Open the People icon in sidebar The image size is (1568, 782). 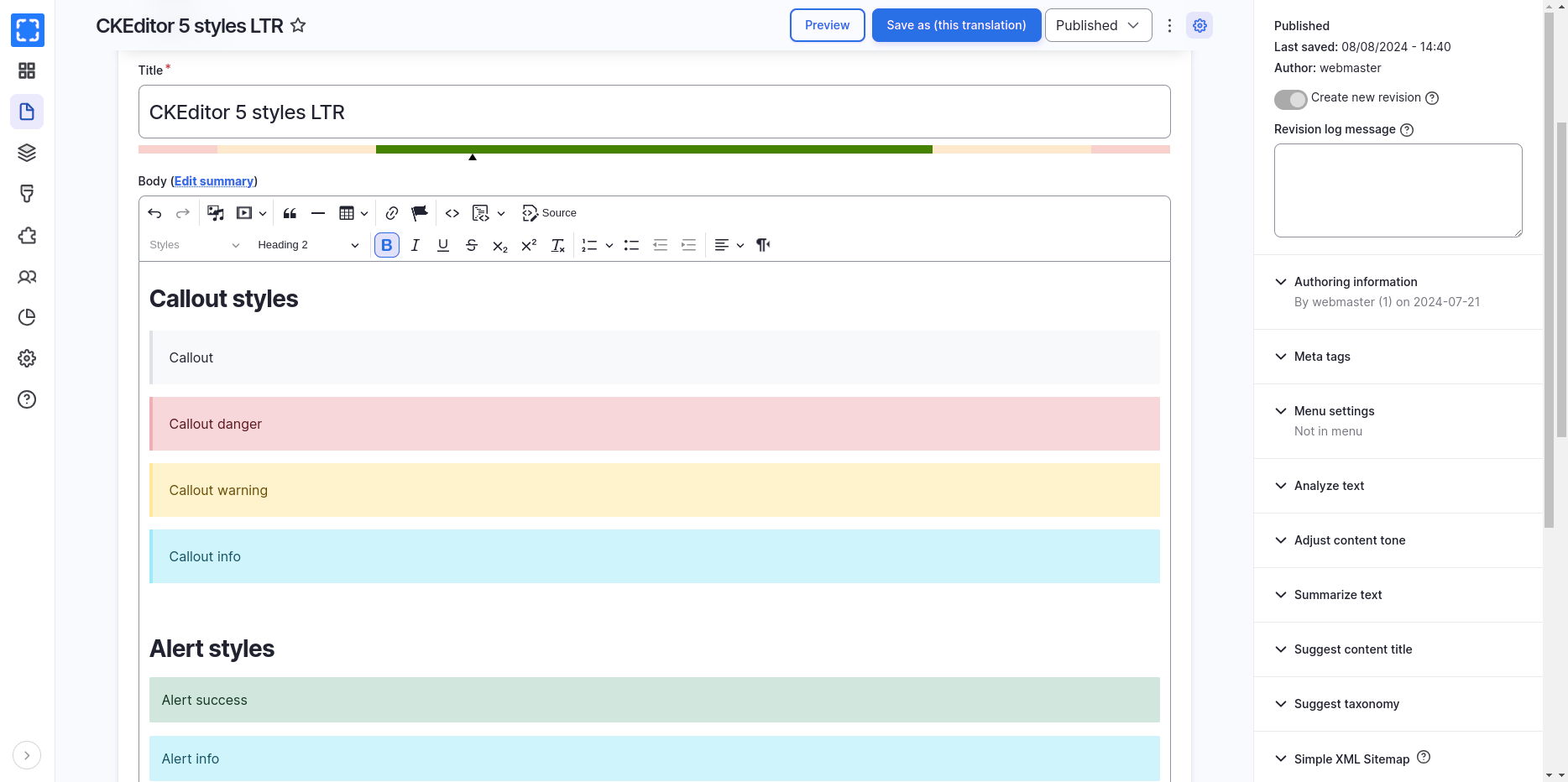[x=27, y=276]
